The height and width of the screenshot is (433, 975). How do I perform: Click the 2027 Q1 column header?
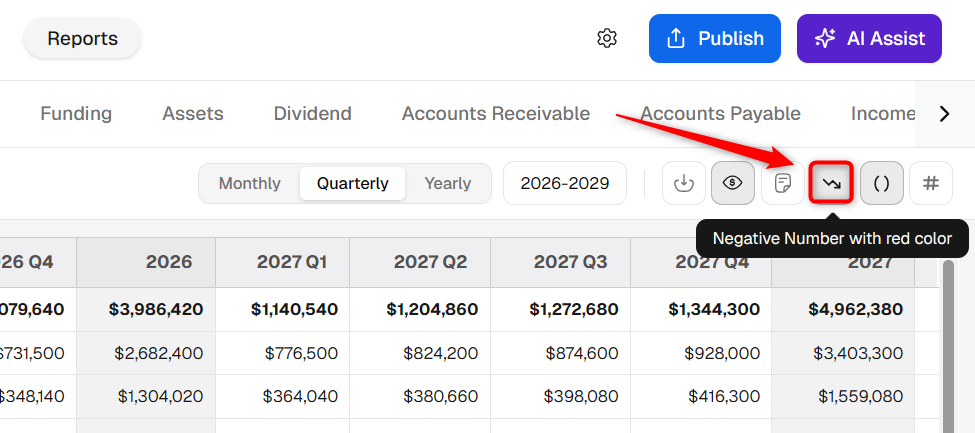click(283, 262)
